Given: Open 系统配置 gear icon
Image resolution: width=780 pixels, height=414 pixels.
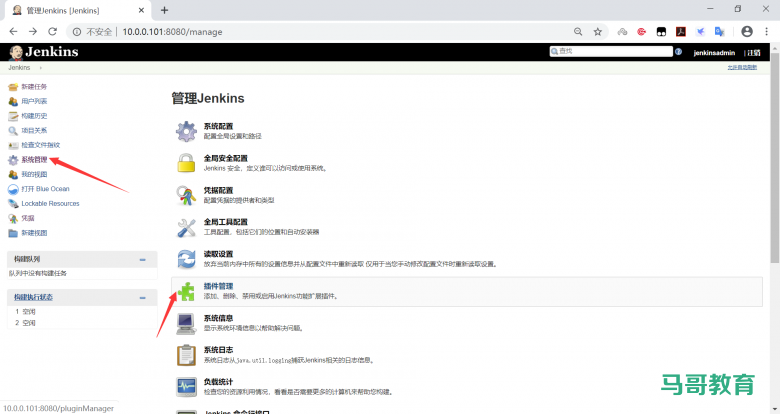Looking at the screenshot, I should (186, 131).
